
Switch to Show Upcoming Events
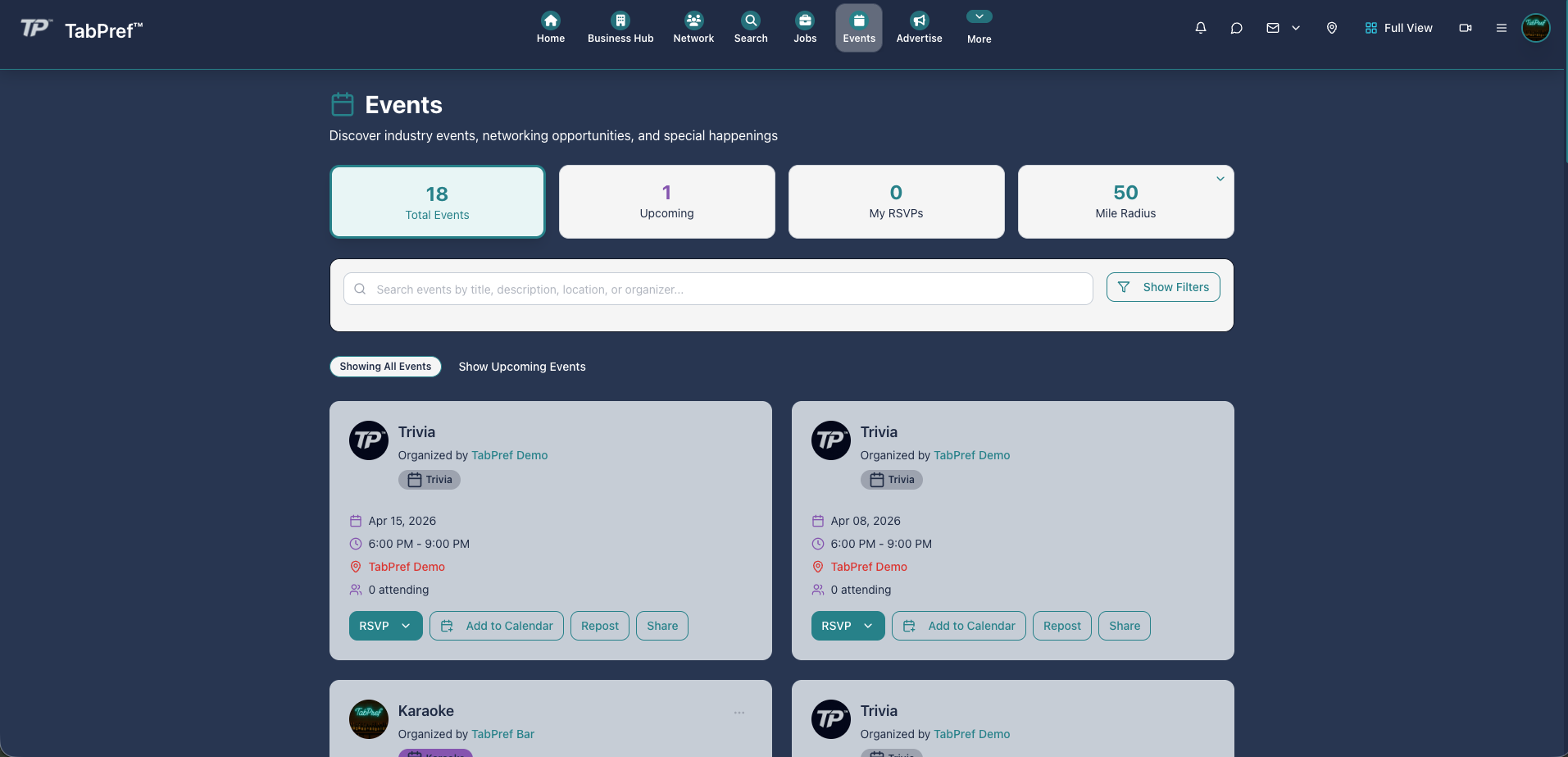tap(522, 367)
